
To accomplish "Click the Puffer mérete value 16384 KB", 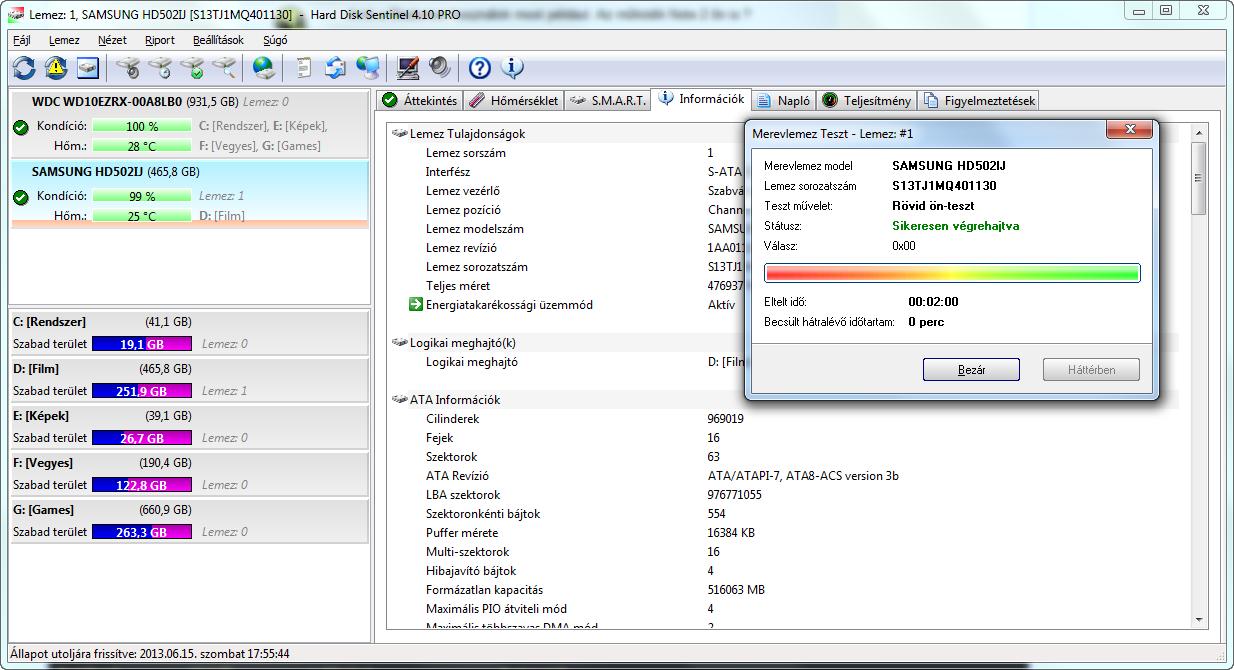I will pos(731,533).
